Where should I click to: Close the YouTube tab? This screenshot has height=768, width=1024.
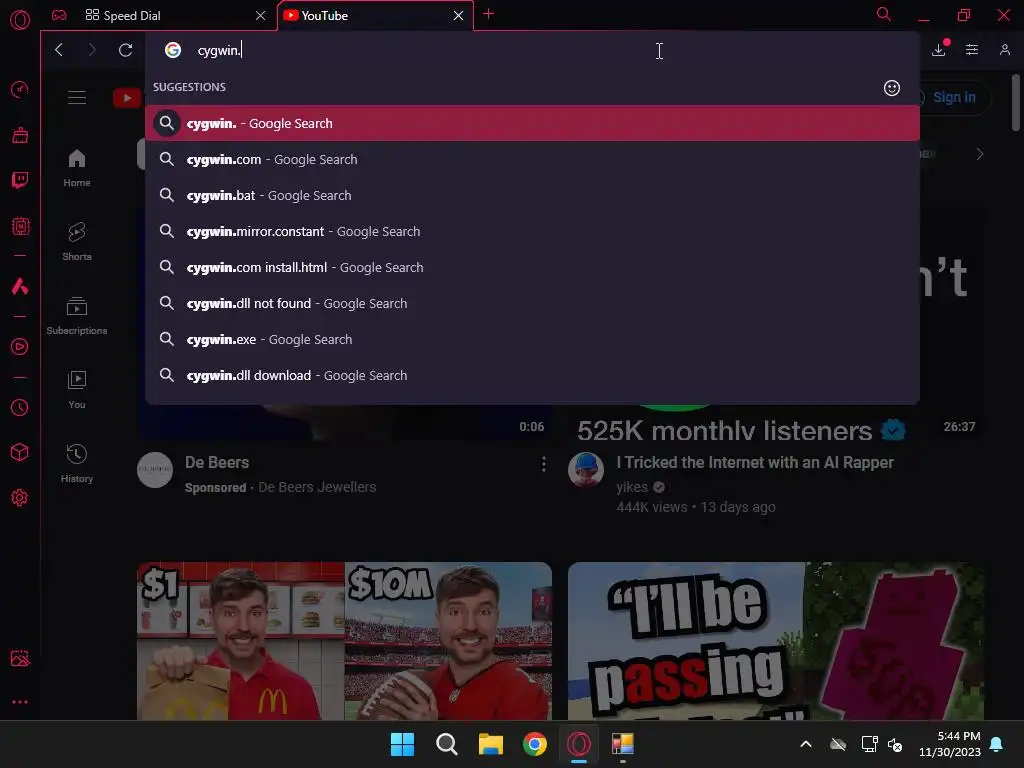click(x=458, y=16)
